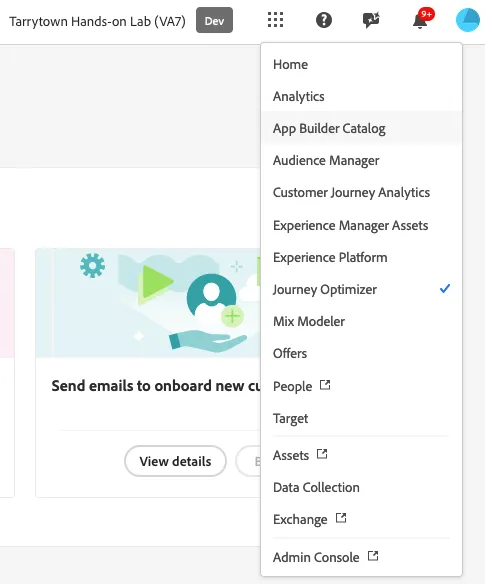The image size is (485, 584).
Task: Click the onboarding emails card illustration
Action: tap(148, 303)
